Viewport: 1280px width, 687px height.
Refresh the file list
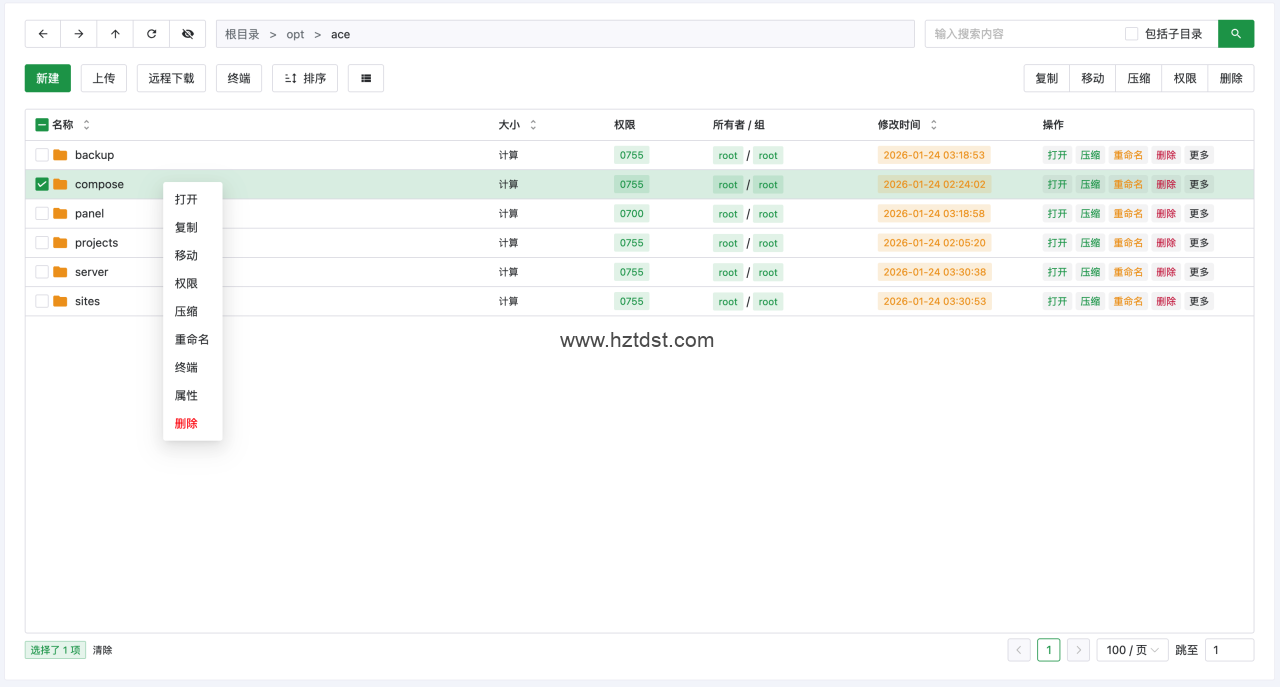click(x=151, y=34)
